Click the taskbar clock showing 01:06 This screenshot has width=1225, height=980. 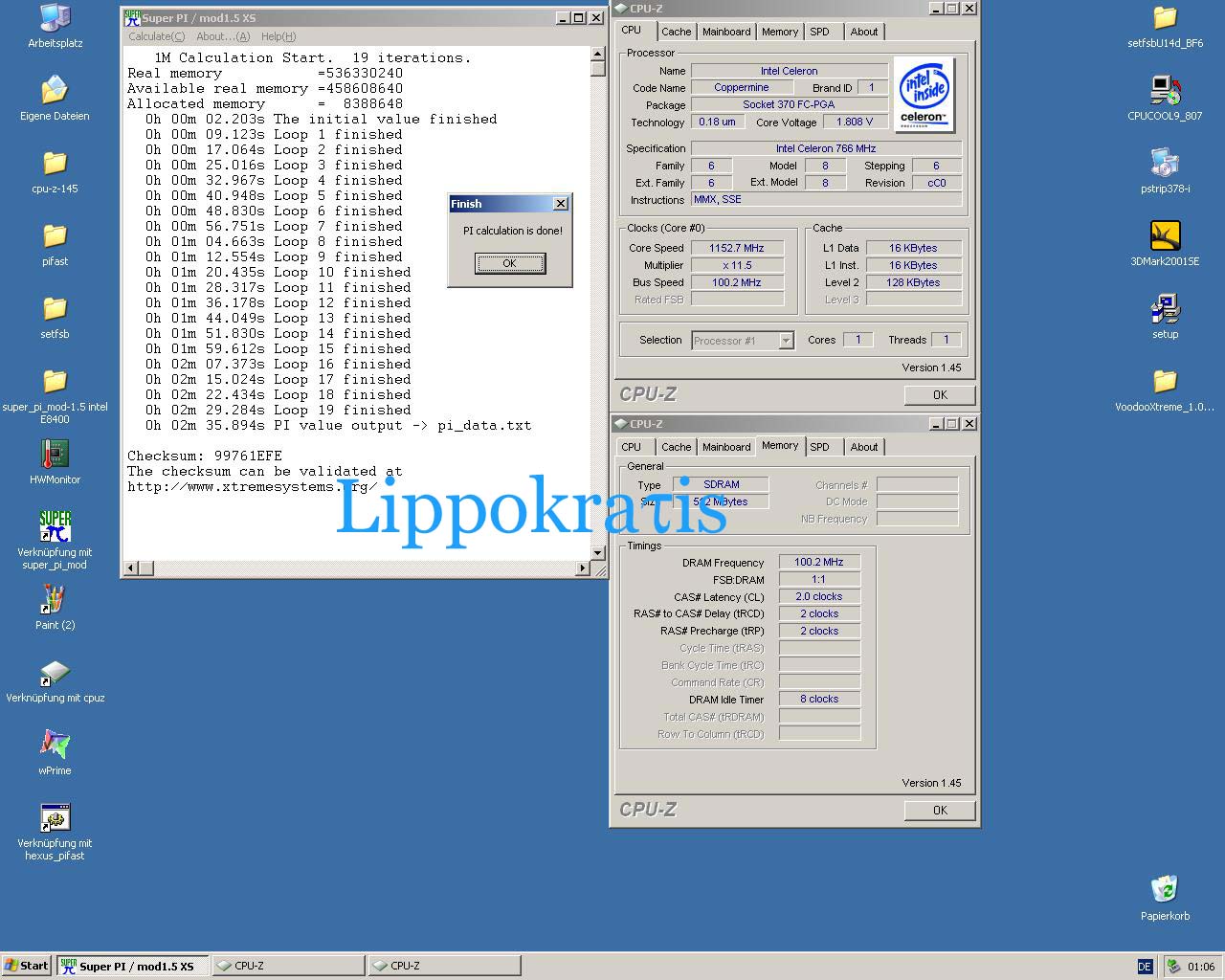click(1201, 967)
